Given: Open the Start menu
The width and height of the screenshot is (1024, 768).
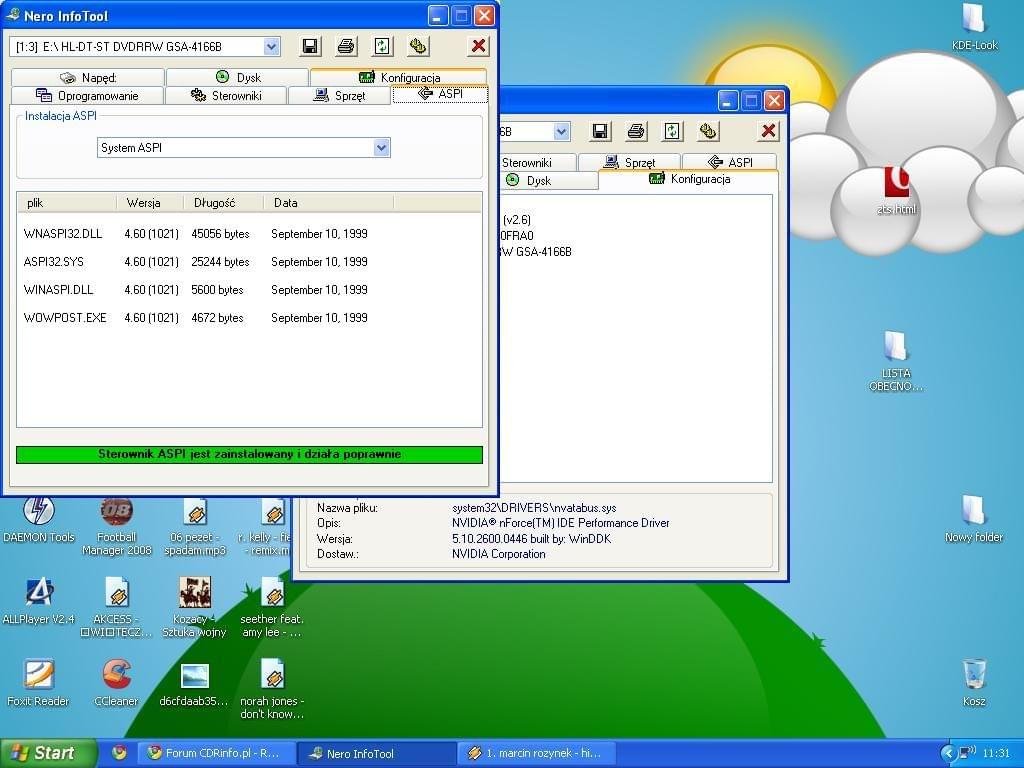Looking at the screenshot, I should [x=48, y=753].
